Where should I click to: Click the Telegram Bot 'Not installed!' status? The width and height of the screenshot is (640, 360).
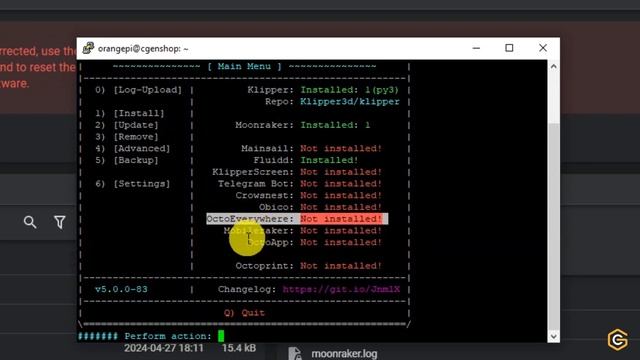[341, 184]
